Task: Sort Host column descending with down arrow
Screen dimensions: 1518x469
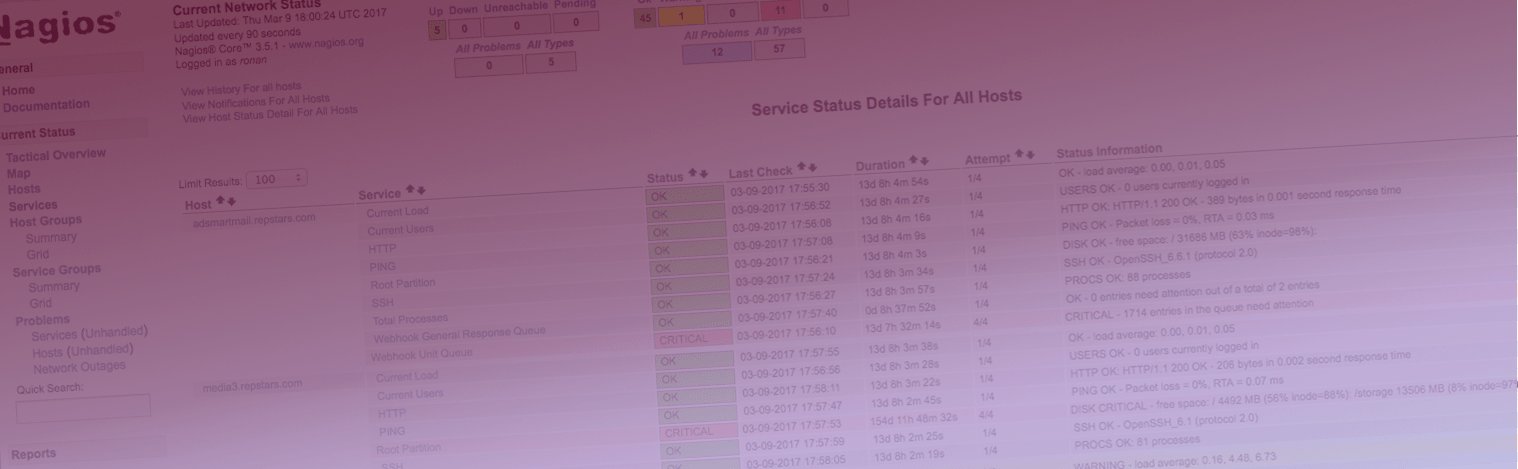Action: 231,202
